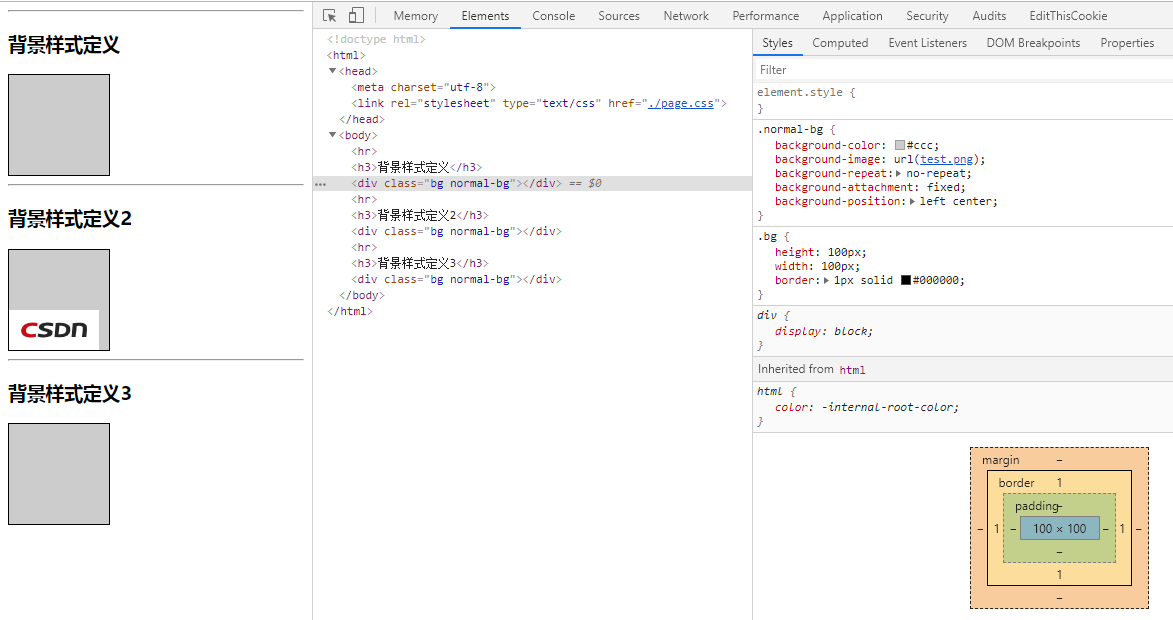This screenshot has height=620, width=1173.
Task: Expand the background-repeat shorthand arrow
Action: pos(899,174)
